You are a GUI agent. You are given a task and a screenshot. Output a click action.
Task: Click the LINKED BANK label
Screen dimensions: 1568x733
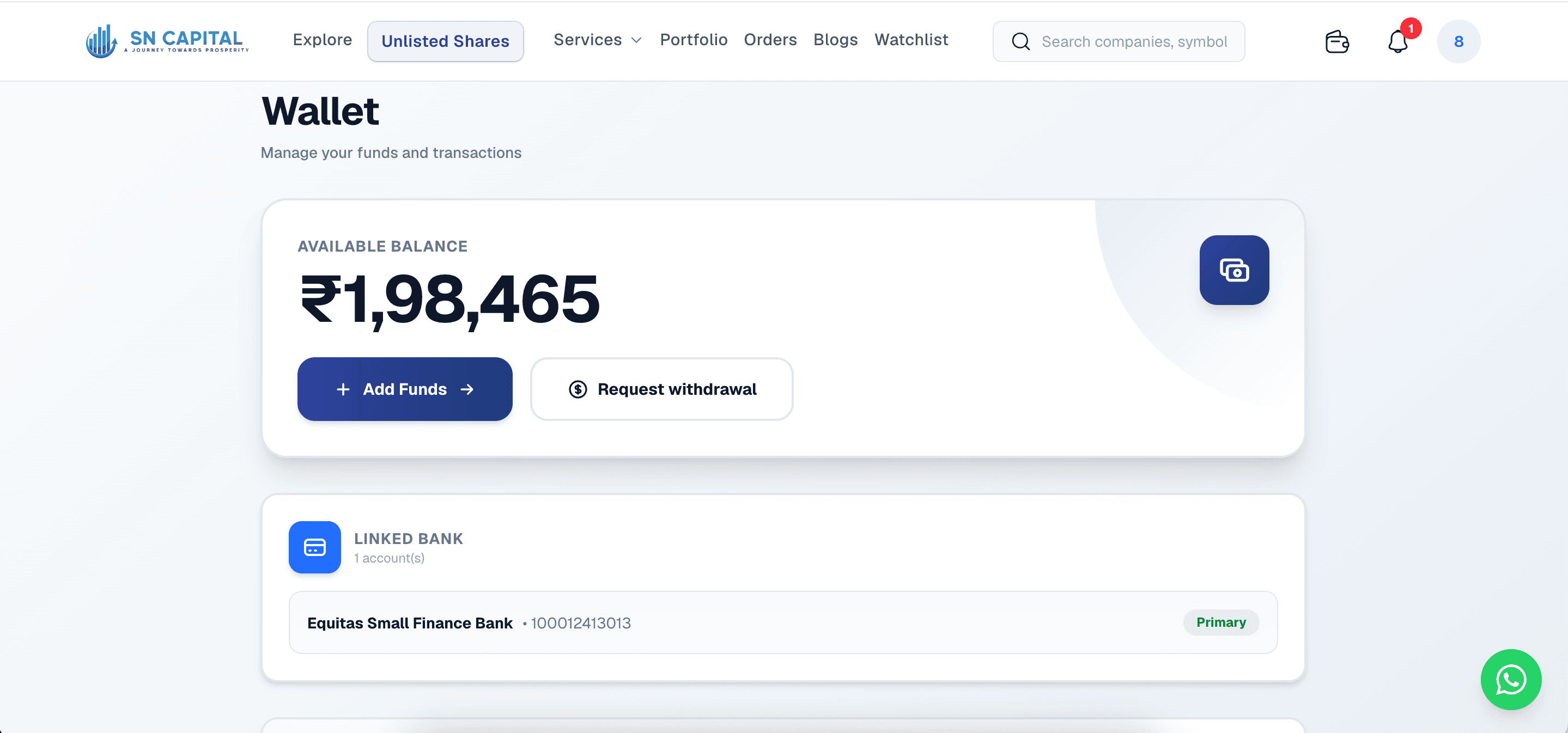409,539
